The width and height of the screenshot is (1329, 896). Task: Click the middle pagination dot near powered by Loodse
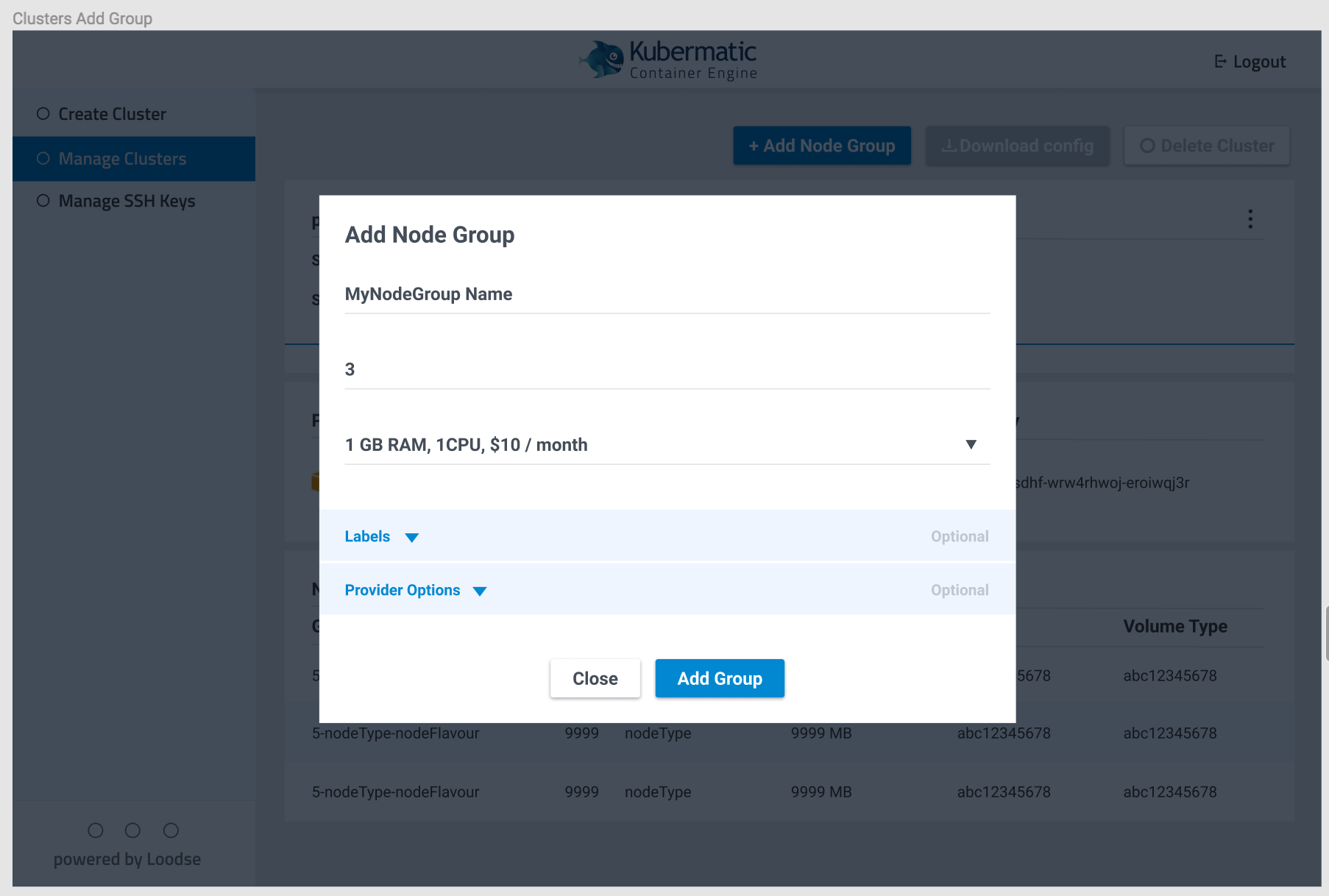click(x=133, y=830)
